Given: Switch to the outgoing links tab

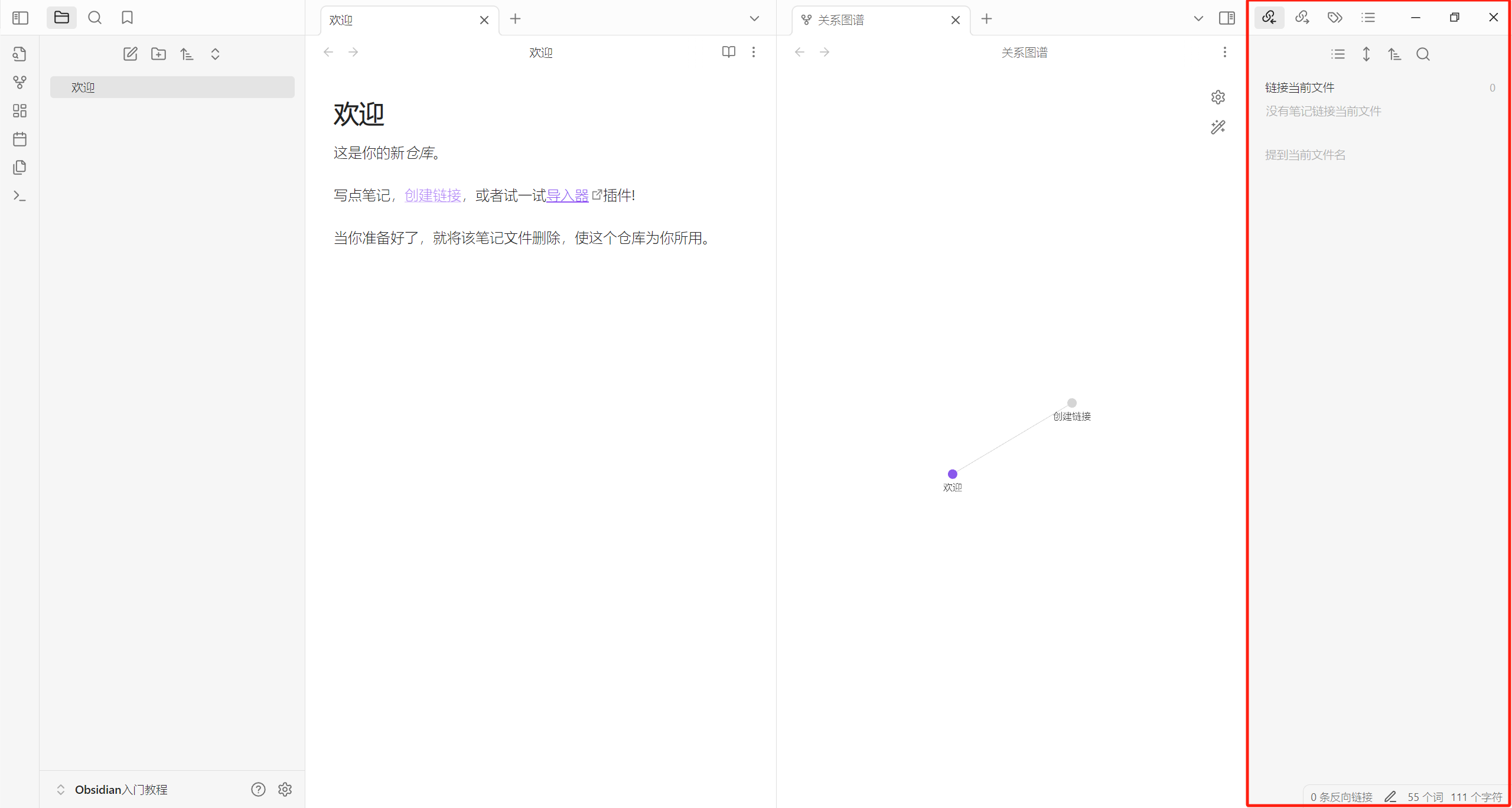Looking at the screenshot, I should coord(1302,18).
